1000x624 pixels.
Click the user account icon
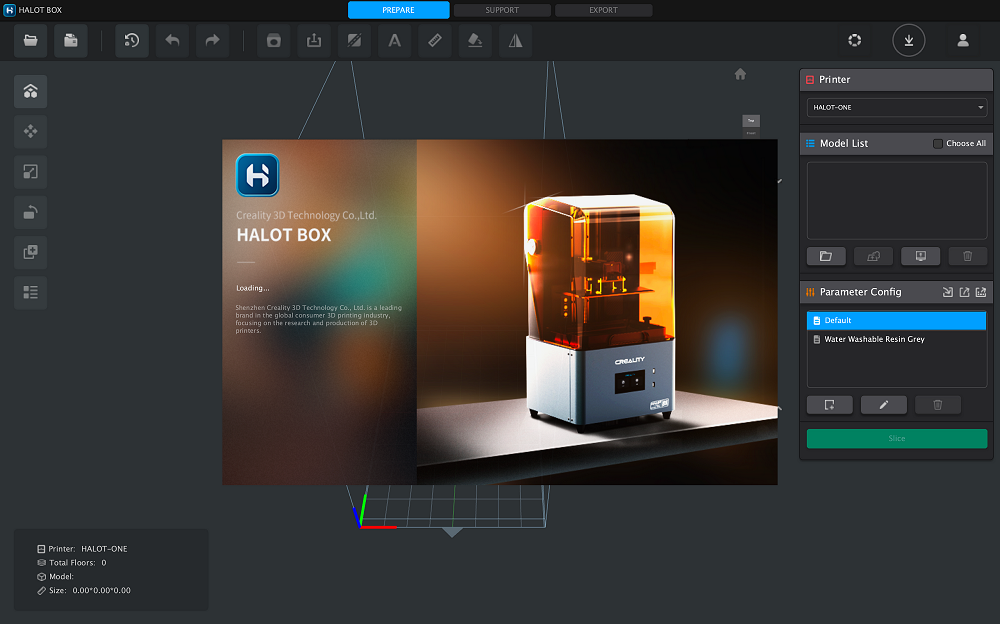(x=963, y=41)
